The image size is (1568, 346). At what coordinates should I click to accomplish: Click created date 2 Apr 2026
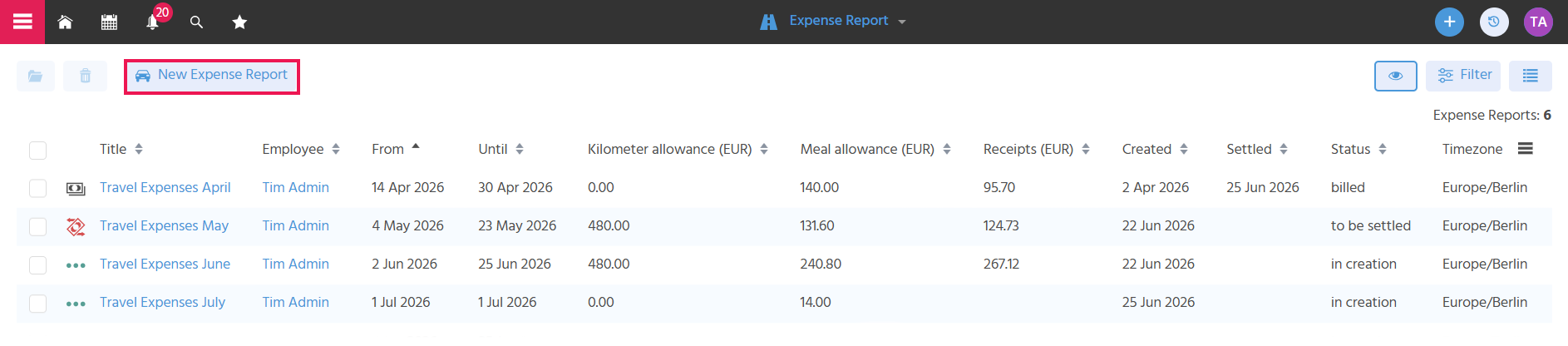coord(1156,187)
